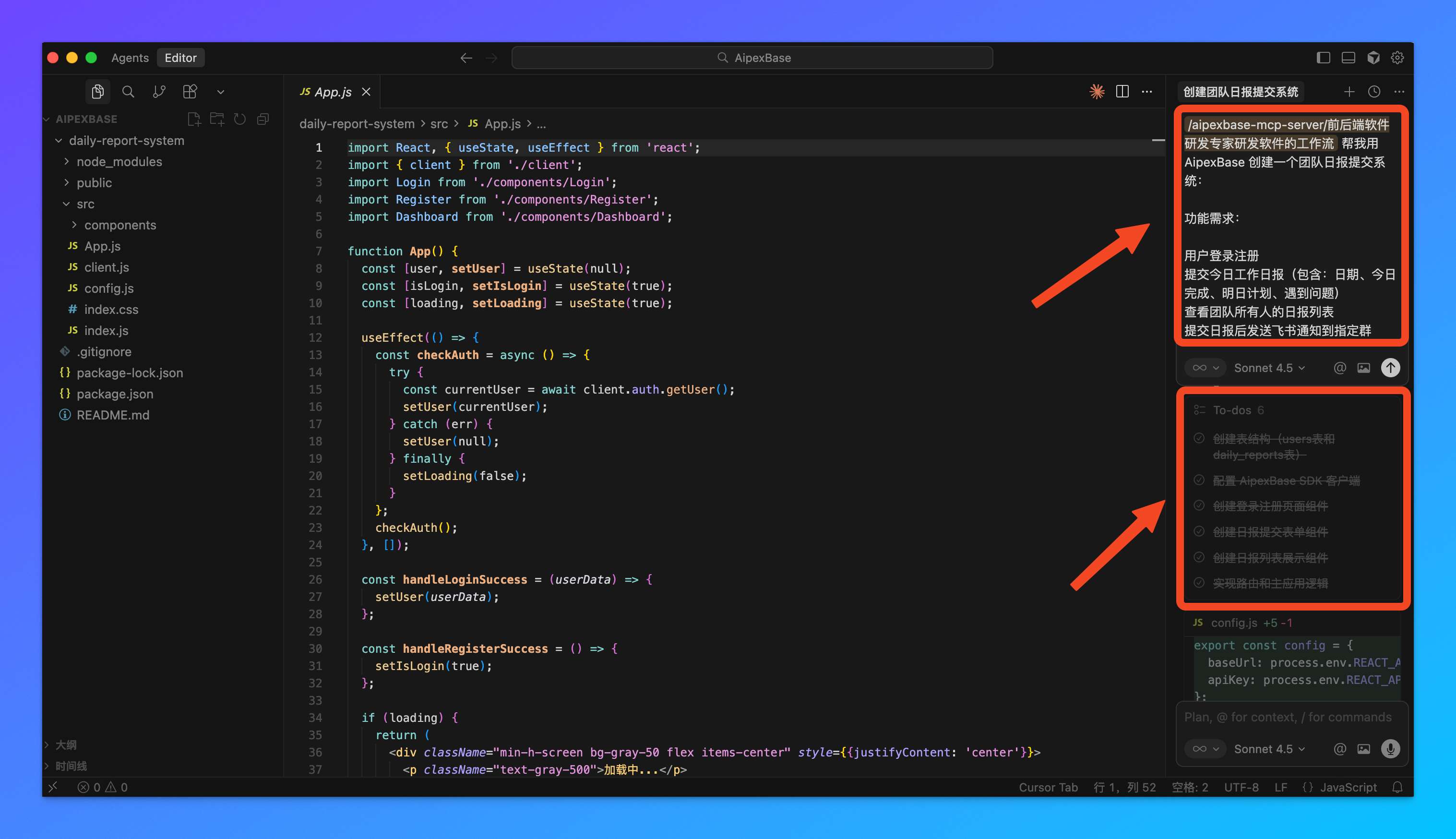Viewport: 1456px width, 839px height.
Task: Open the Sonnet 4.5 model dropdown at bottom
Action: (x=1269, y=749)
